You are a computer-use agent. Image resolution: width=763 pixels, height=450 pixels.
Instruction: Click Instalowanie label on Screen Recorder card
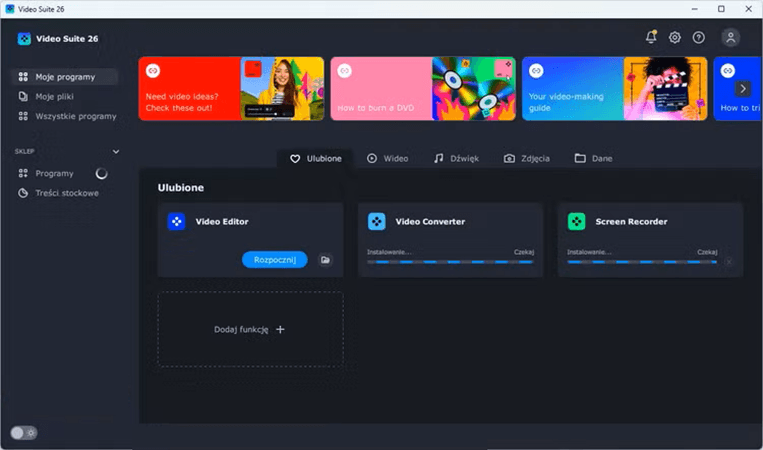pyautogui.click(x=589, y=252)
